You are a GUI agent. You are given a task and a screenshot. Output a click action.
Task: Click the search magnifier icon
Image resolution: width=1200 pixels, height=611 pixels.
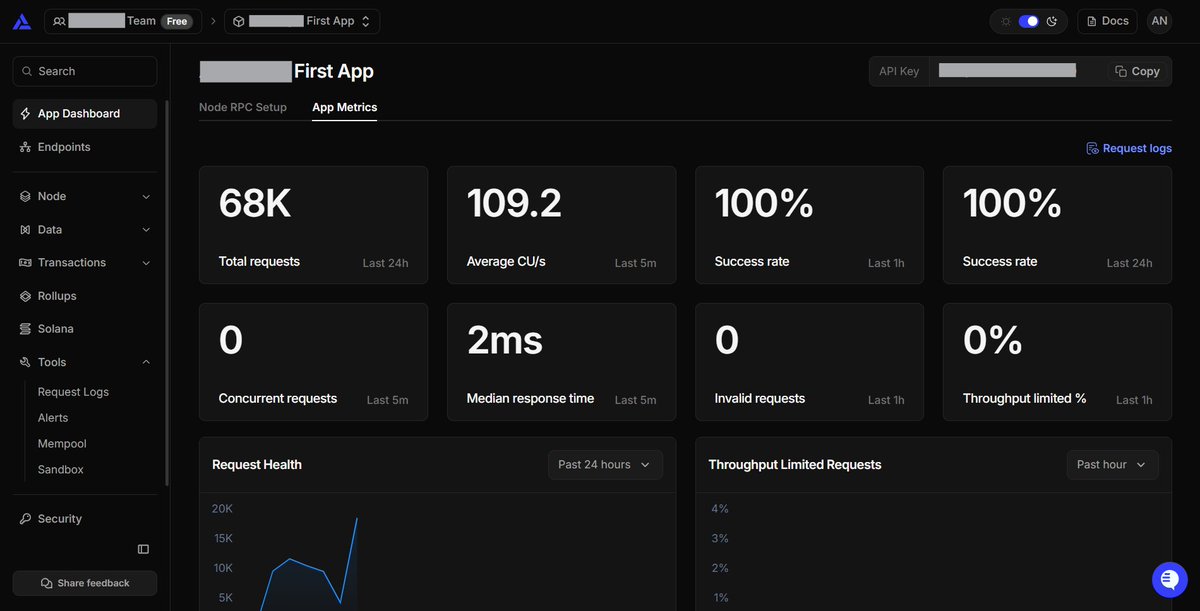27,71
